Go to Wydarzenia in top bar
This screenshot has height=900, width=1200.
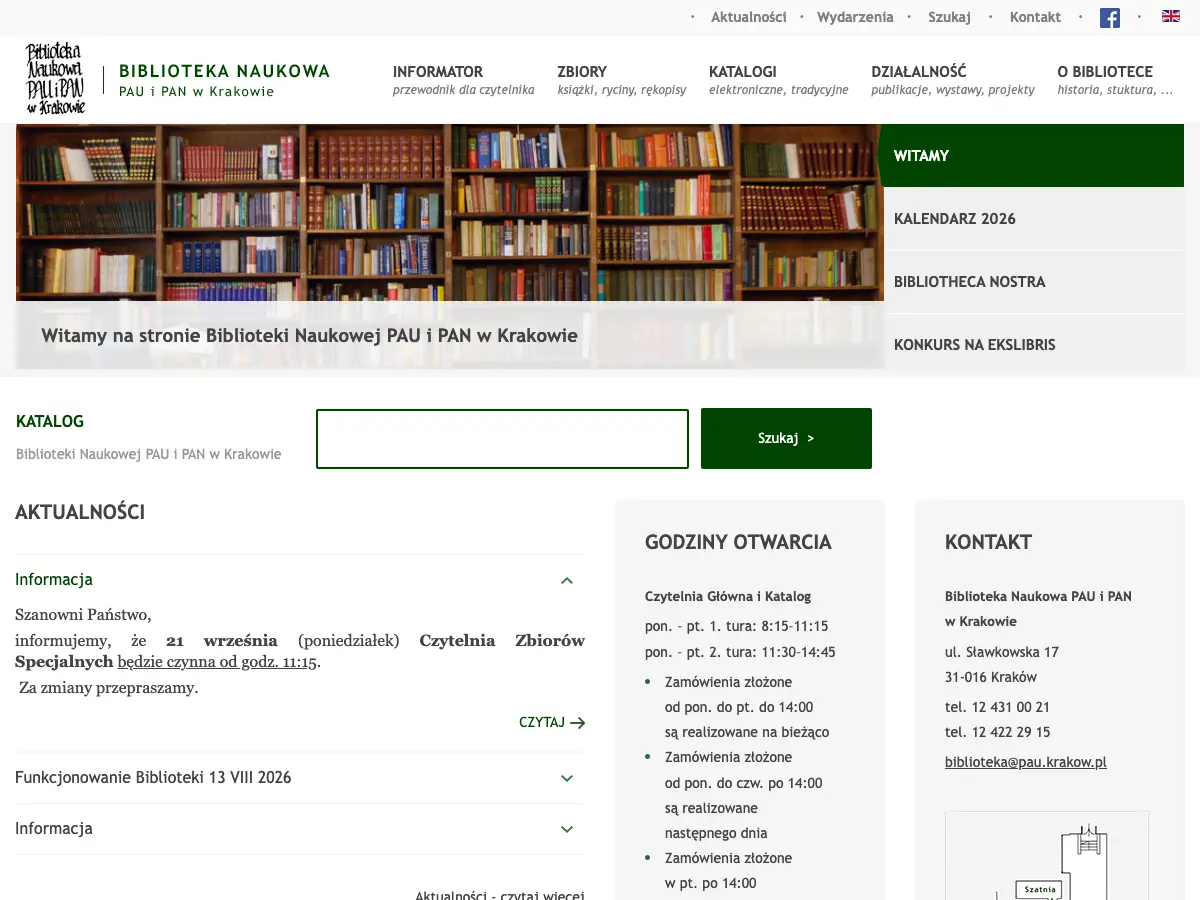855,17
